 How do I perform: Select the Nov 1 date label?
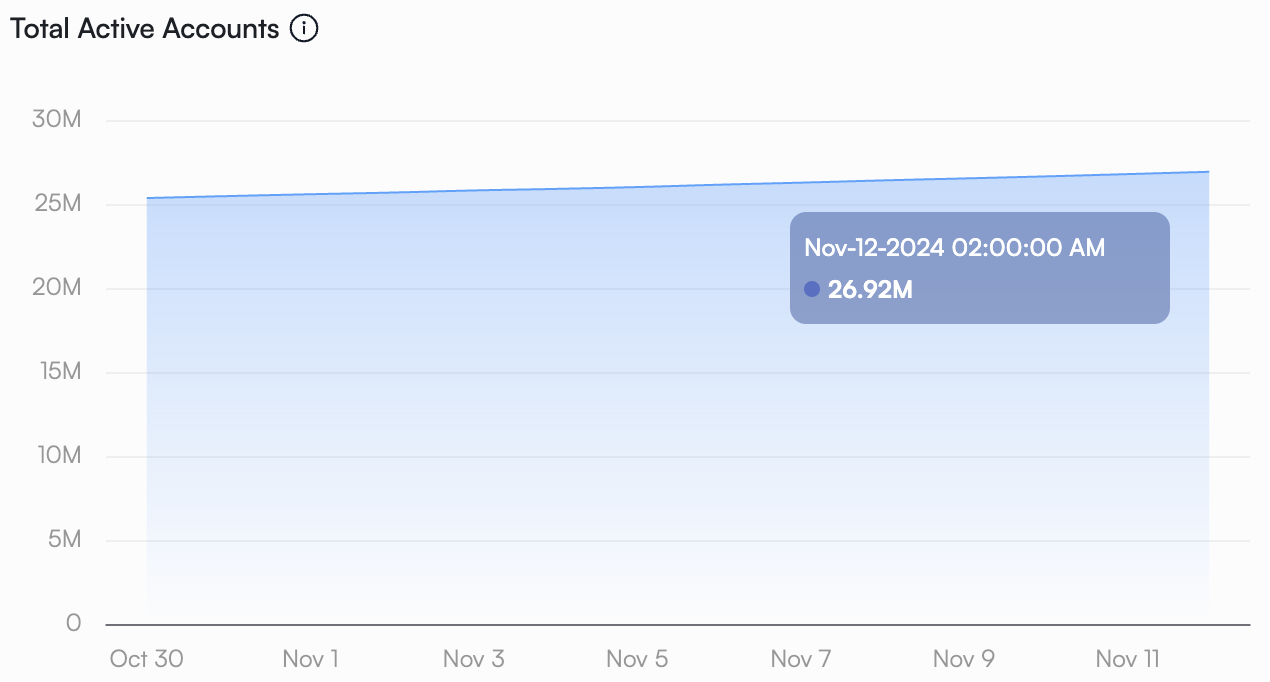[x=310, y=659]
